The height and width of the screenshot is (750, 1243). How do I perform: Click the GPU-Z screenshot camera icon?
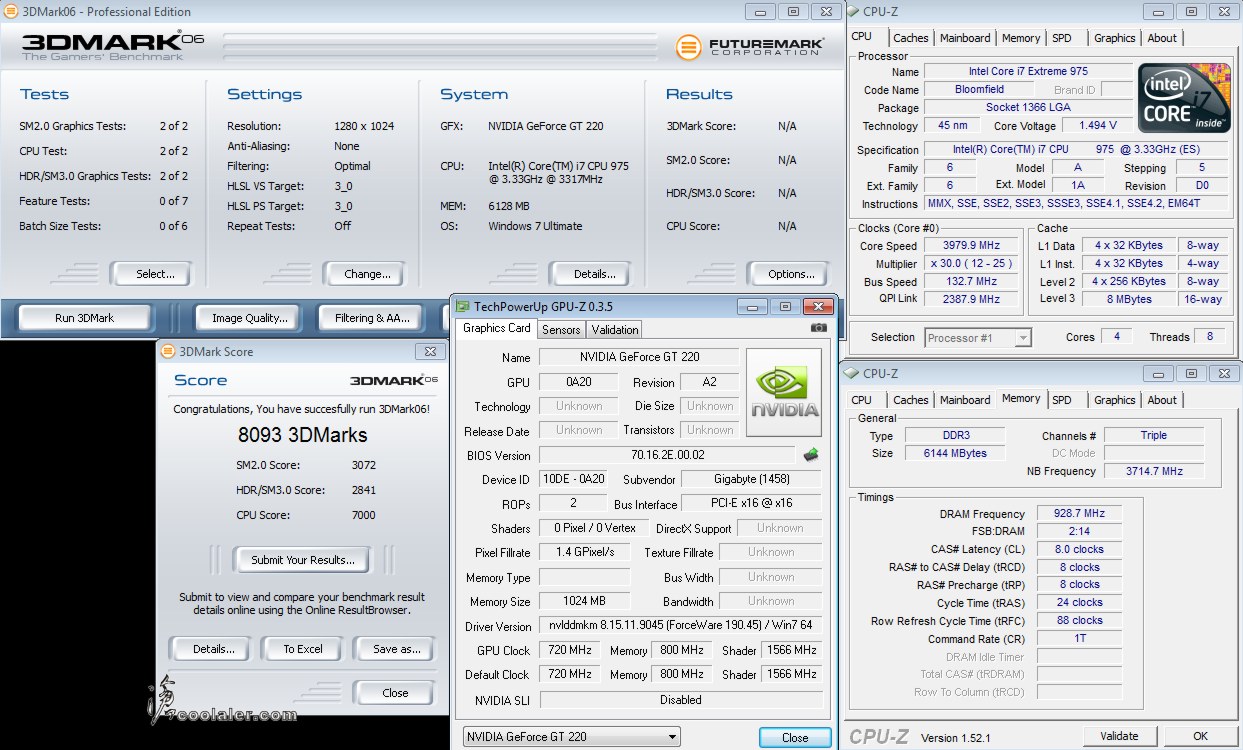pos(819,328)
